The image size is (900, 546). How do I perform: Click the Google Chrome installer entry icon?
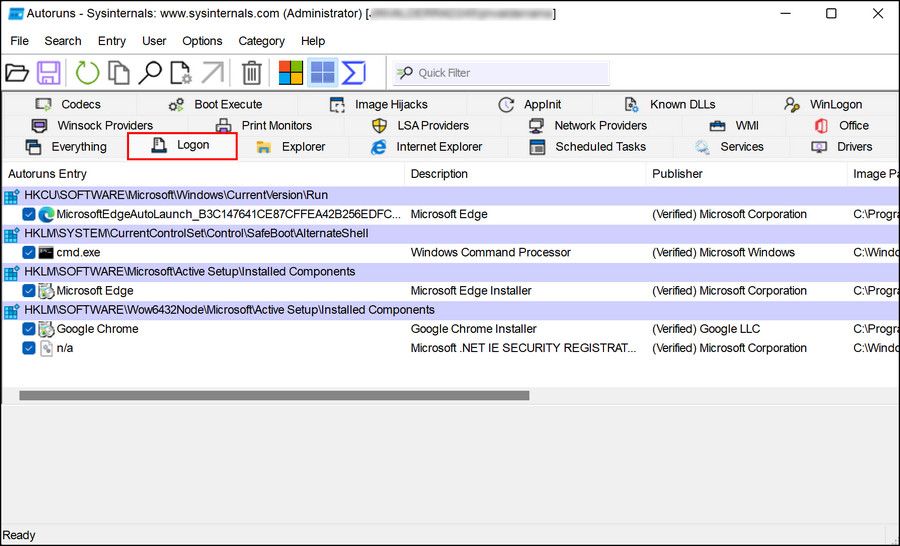point(46,329)
